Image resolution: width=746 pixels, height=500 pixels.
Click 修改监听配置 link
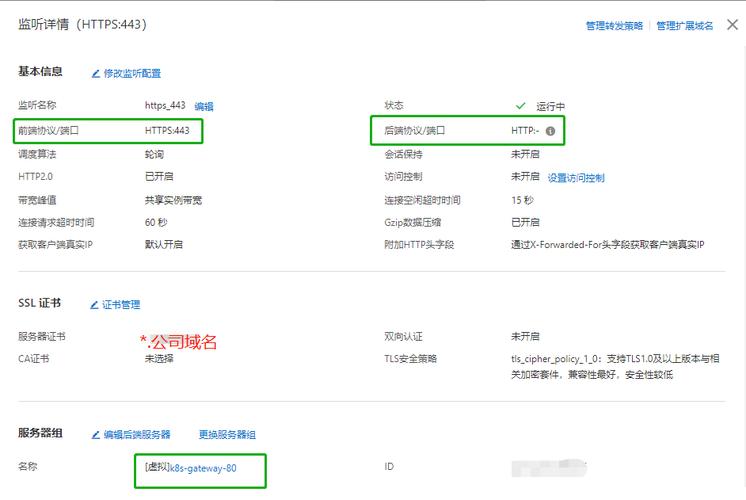click(x=132, y=73)
